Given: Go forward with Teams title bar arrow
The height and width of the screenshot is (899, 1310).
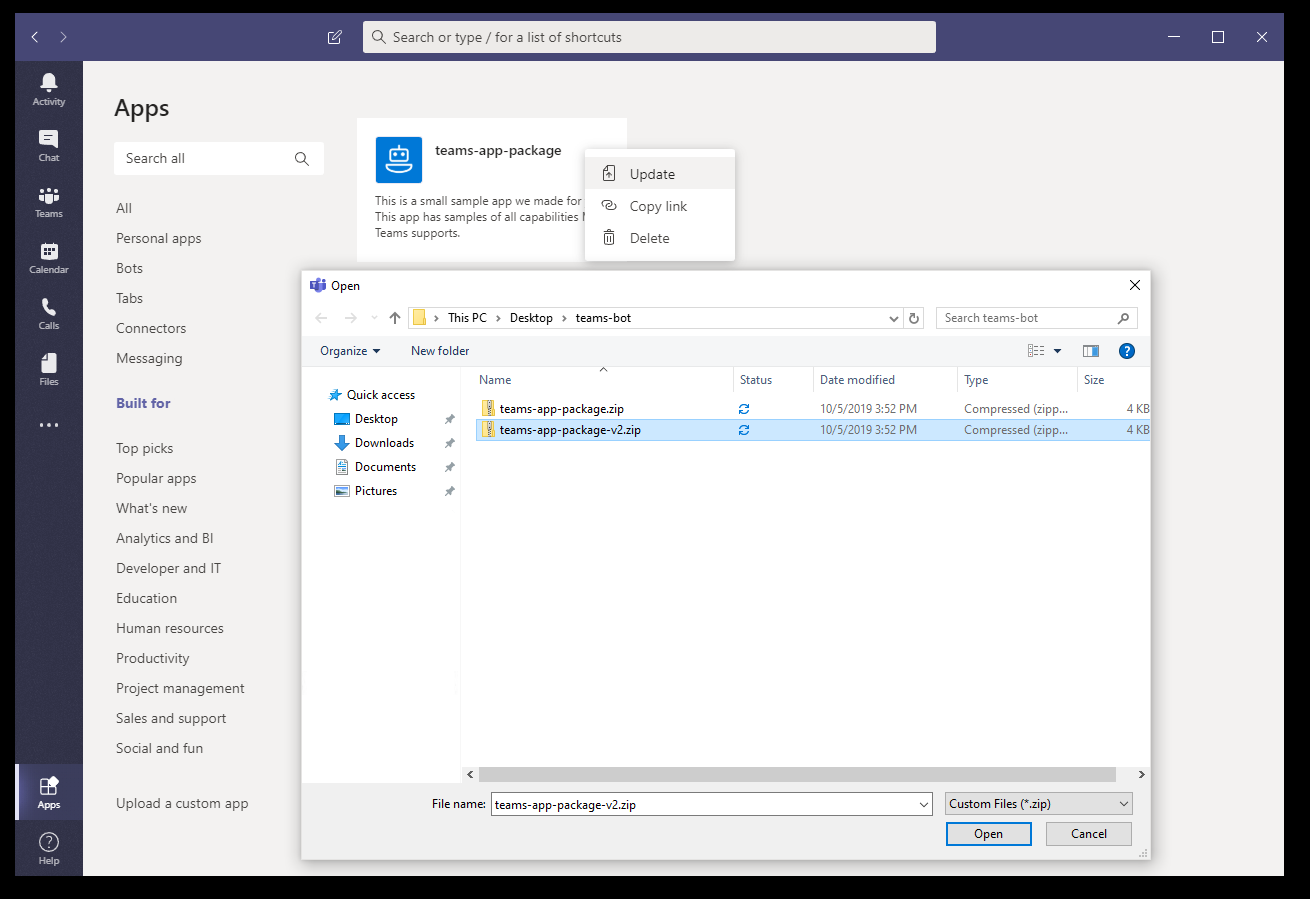Looking at the screenshot, I should pyautogui.click(x=63, y=37).
